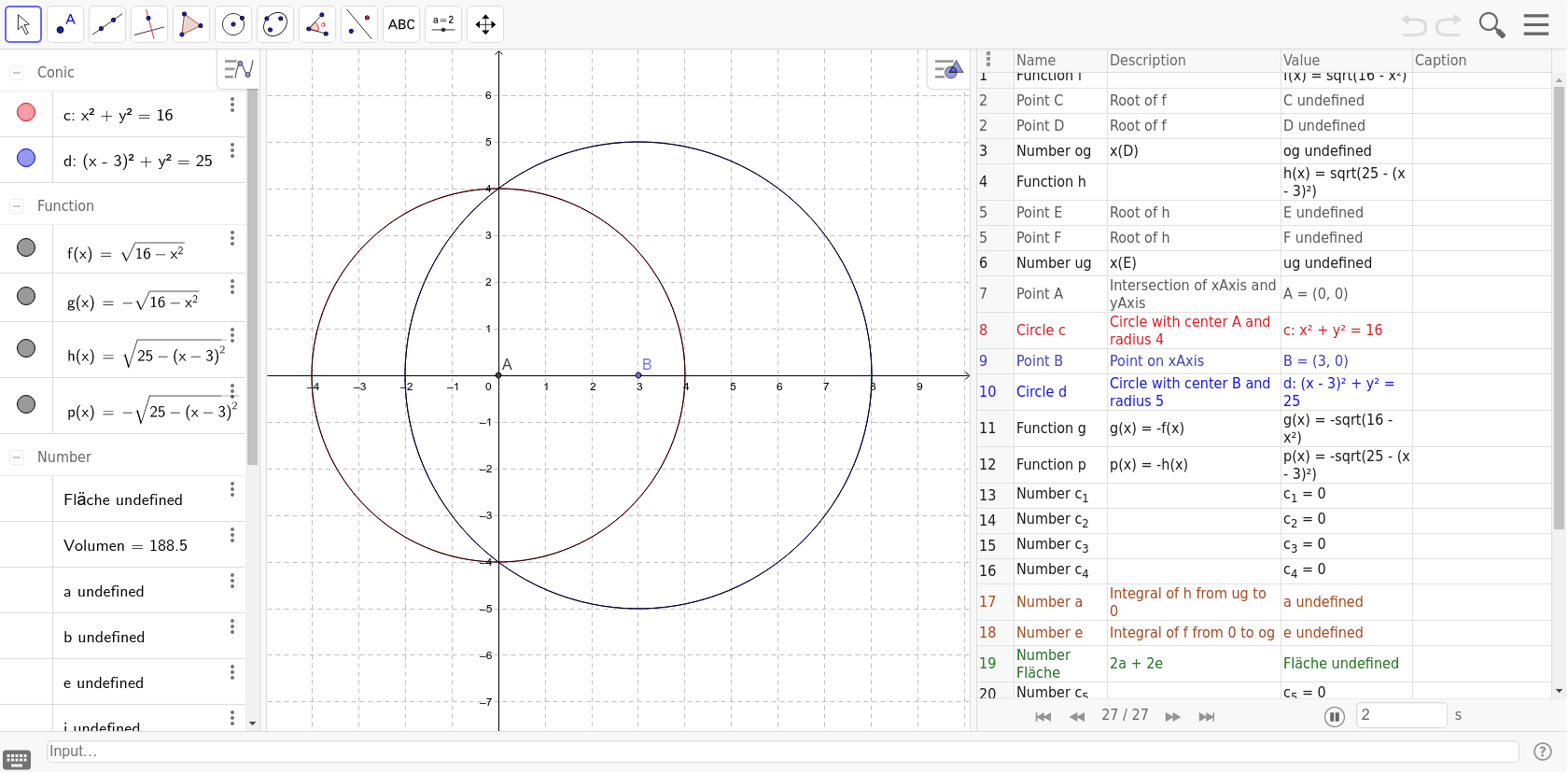Select the Slider a=2 tool

pos(443,24)
